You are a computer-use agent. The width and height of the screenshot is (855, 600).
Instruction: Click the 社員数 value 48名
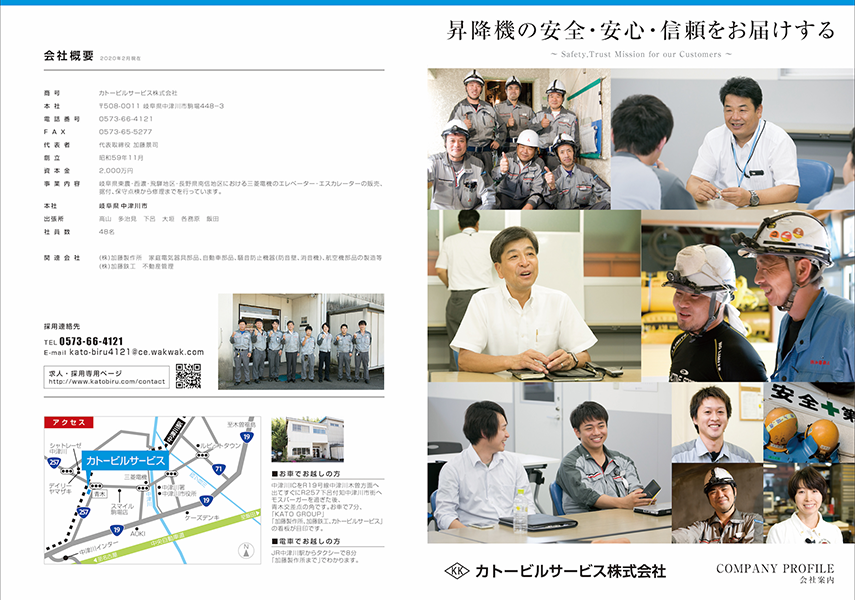click(107, 232)
